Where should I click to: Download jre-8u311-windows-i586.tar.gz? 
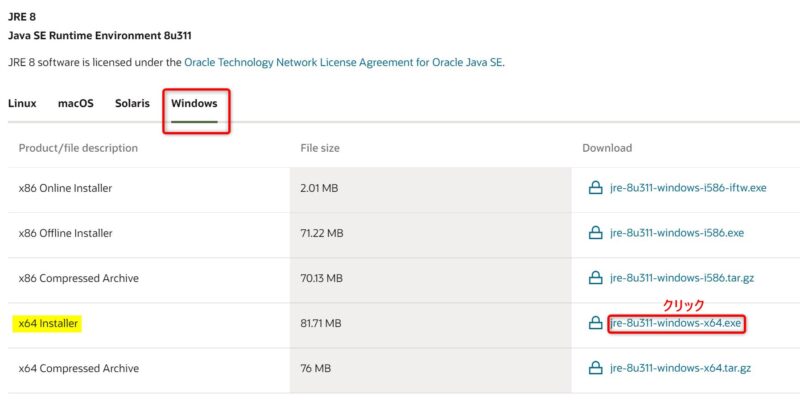coord(682,278)
